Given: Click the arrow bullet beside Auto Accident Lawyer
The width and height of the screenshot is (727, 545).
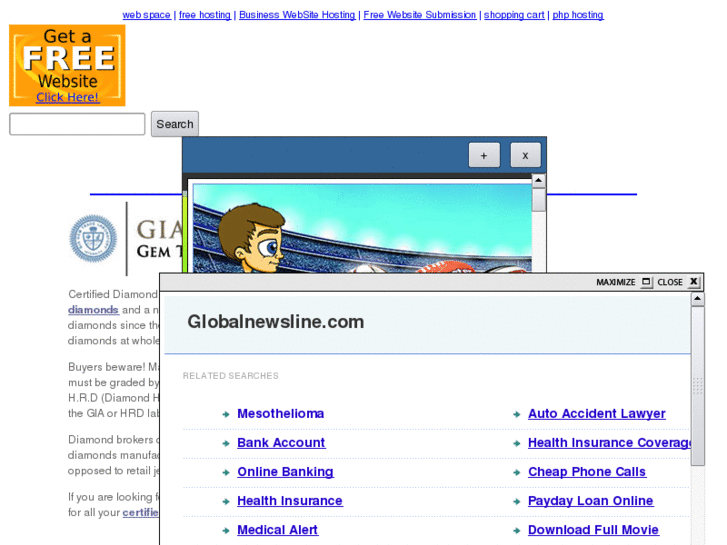Looking at the screenshot, I should pos(517,414).
